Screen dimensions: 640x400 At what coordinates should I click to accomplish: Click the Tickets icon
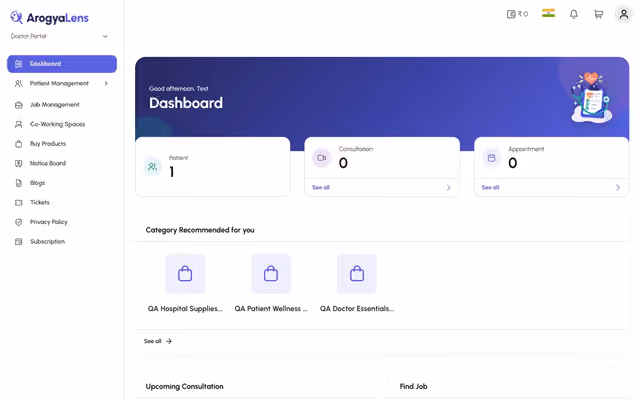18,202
